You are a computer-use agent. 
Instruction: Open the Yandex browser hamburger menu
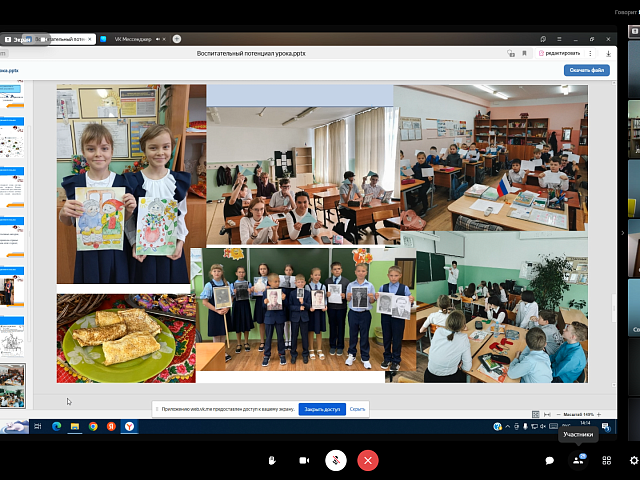(x=559, y=39)
